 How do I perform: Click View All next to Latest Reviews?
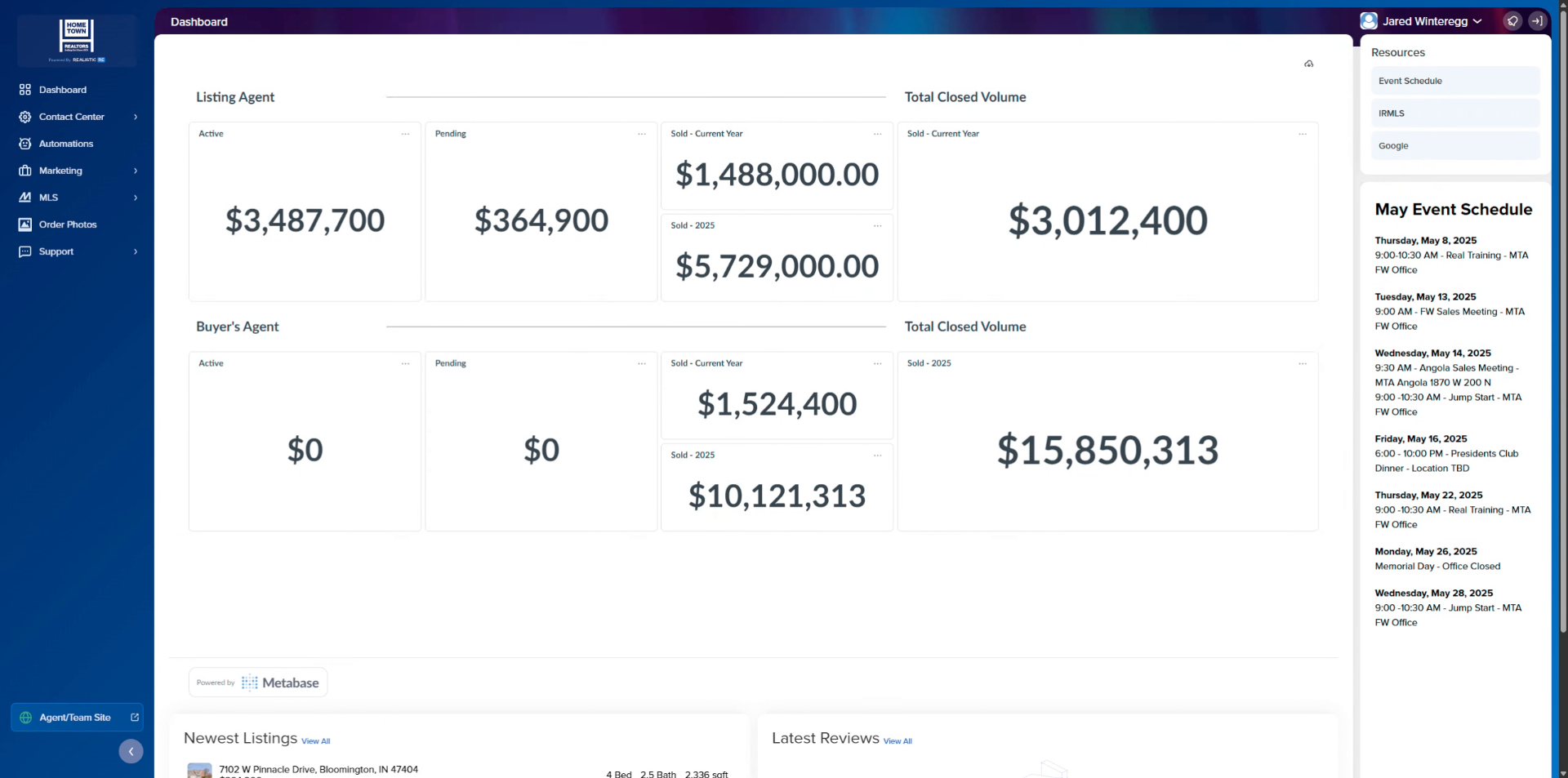point(898,741)
